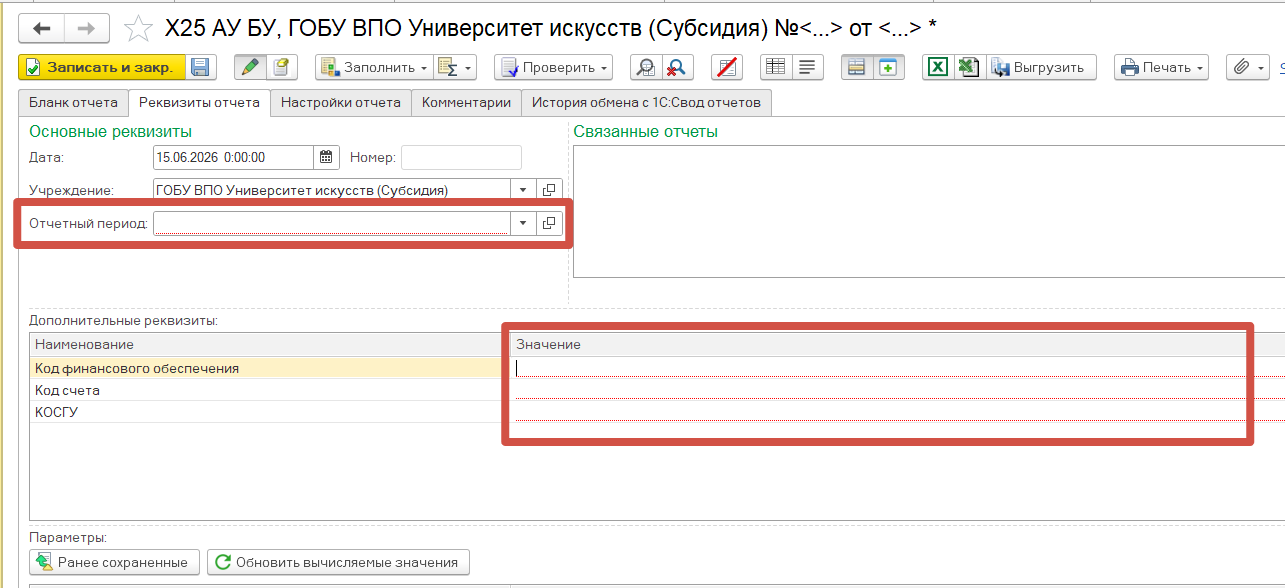Expand the Учреждение dropdown arrow

coord(523,190)
